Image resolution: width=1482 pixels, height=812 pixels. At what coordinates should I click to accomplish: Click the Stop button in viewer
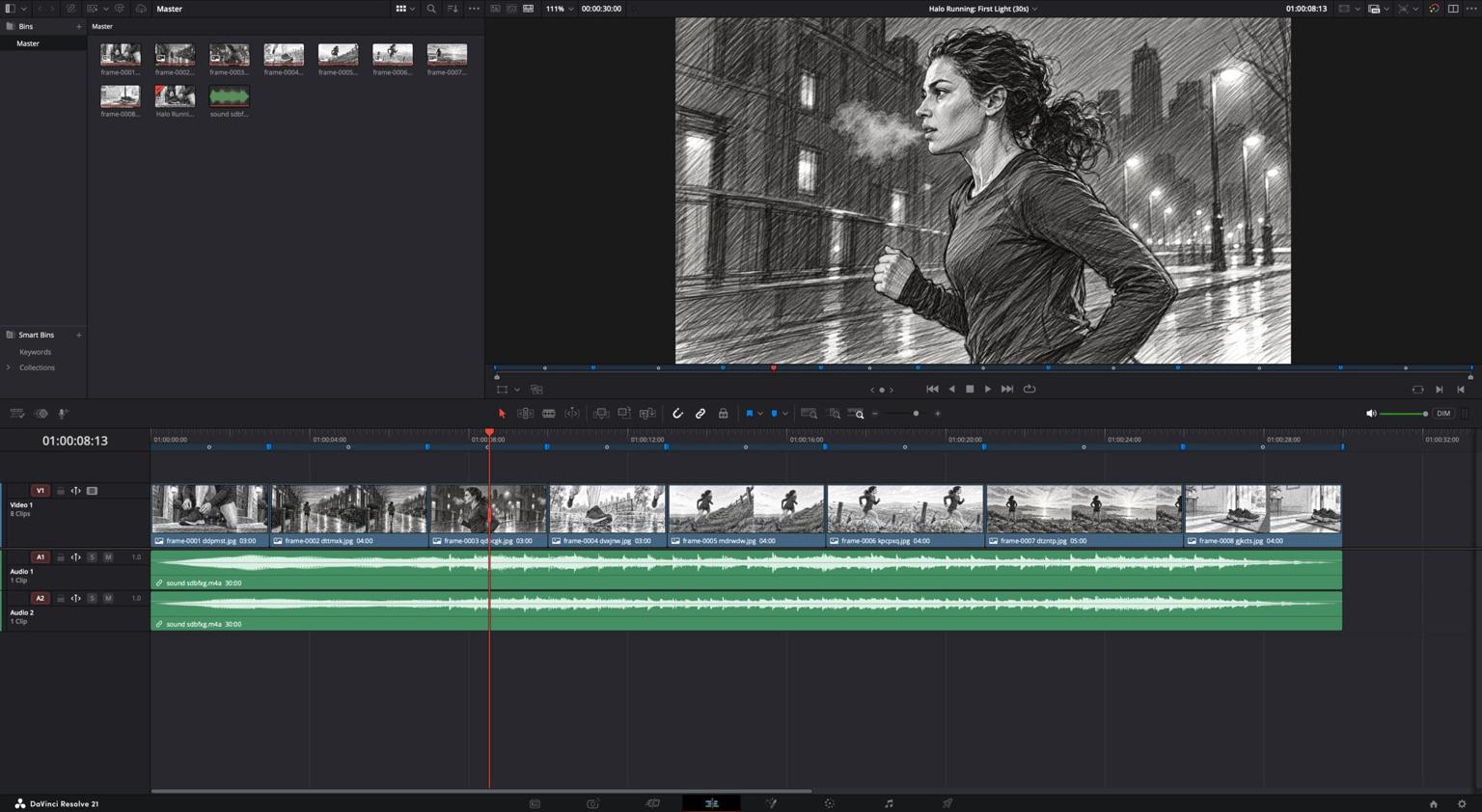(x=970, y=389)
